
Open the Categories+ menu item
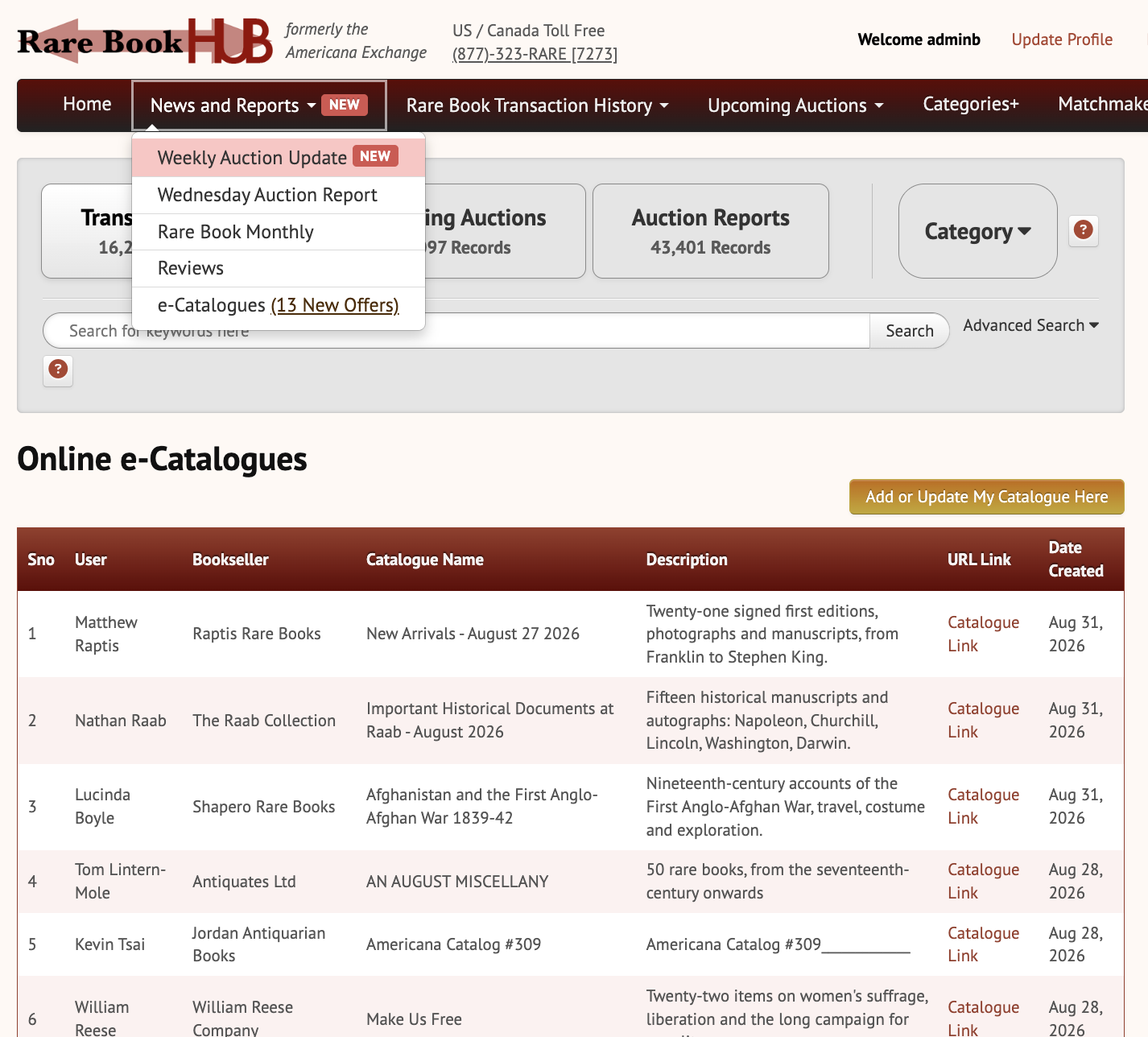click(x=971, y=104)
